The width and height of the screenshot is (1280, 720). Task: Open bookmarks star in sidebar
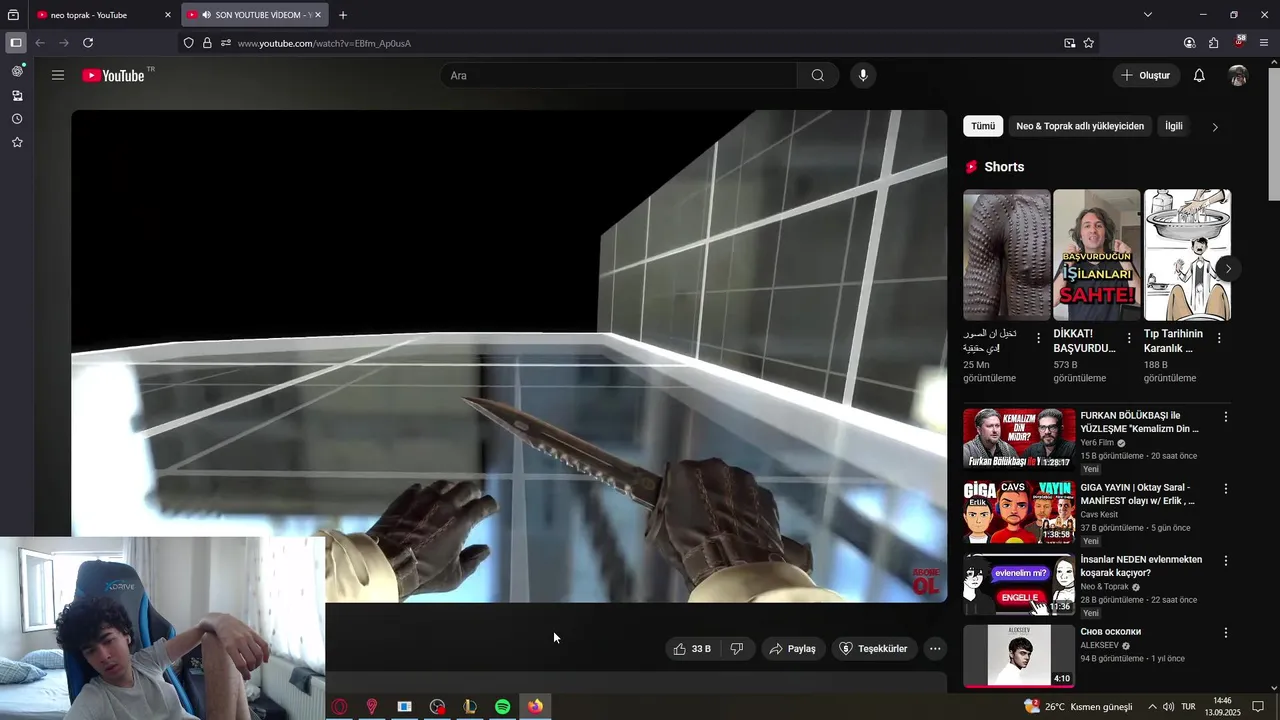pyautogui.click(x=17, y=143)
